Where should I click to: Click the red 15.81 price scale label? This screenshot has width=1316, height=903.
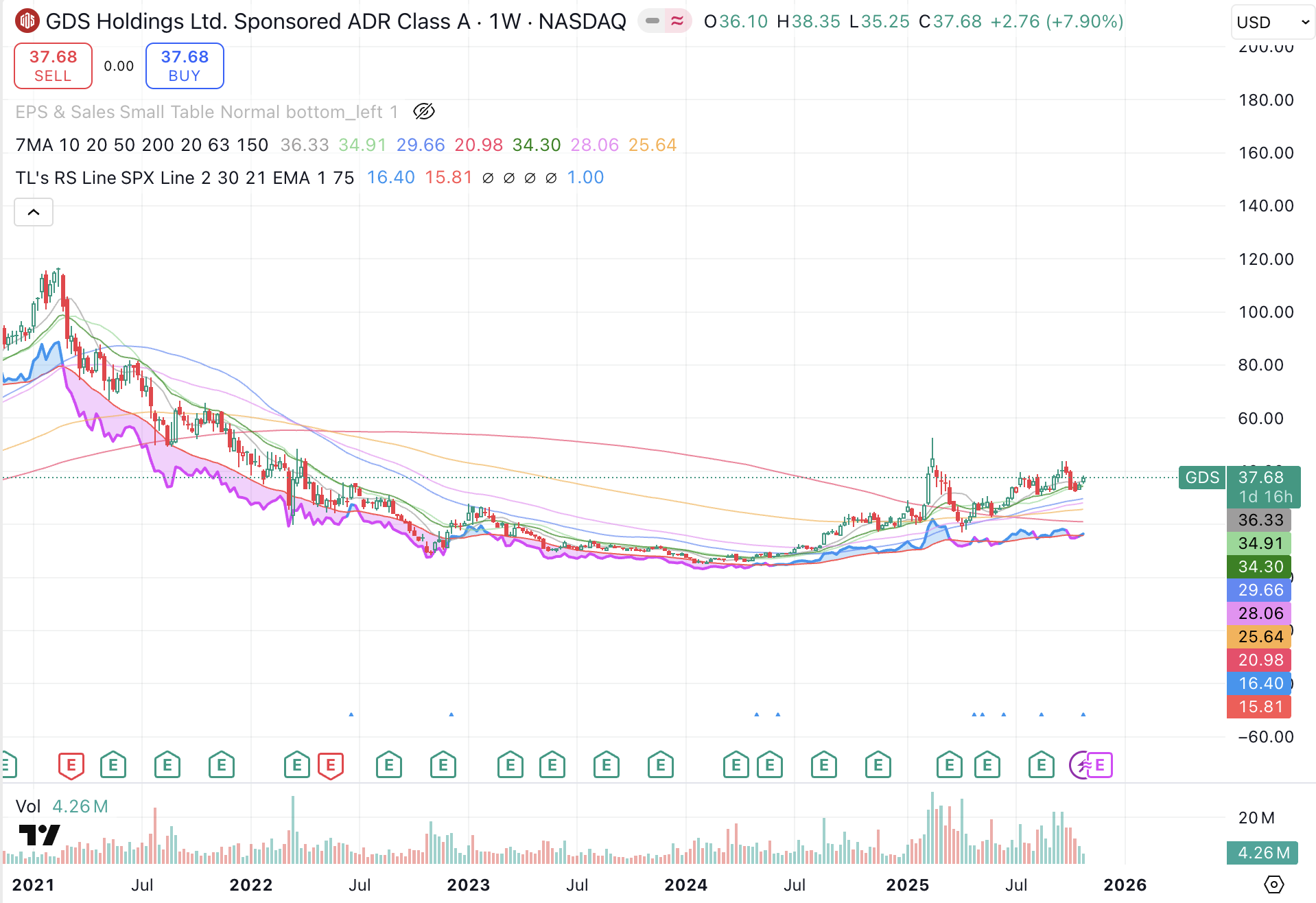(1260, 707)
